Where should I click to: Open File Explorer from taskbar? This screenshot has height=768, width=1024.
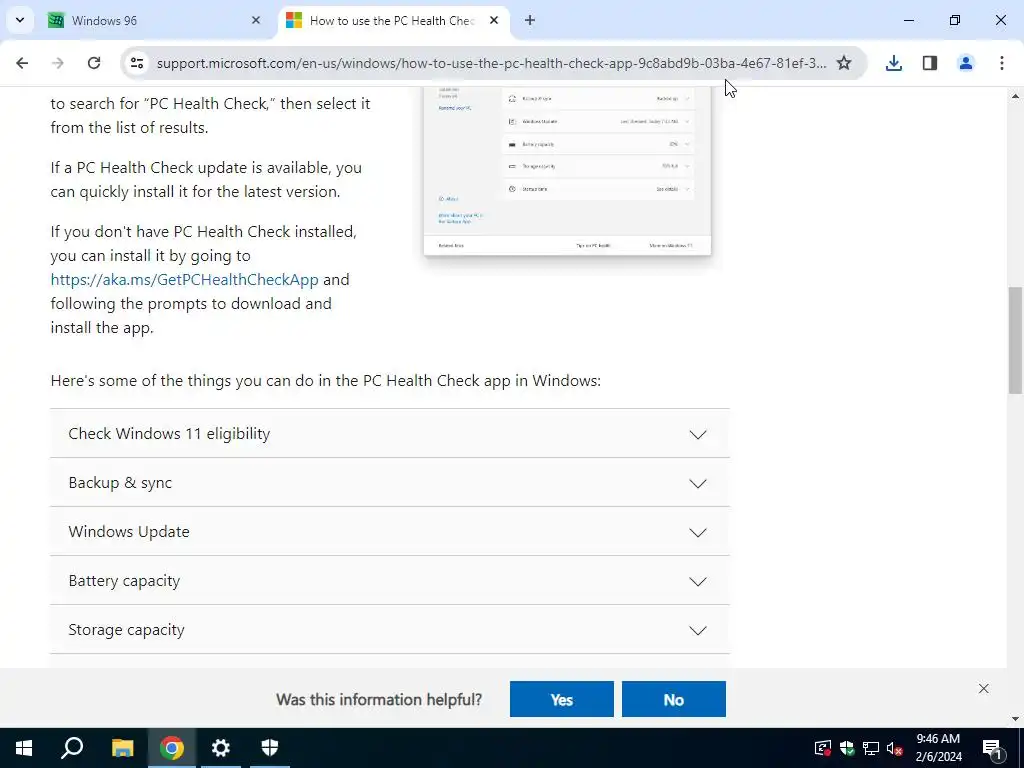[x=122, y=748]
